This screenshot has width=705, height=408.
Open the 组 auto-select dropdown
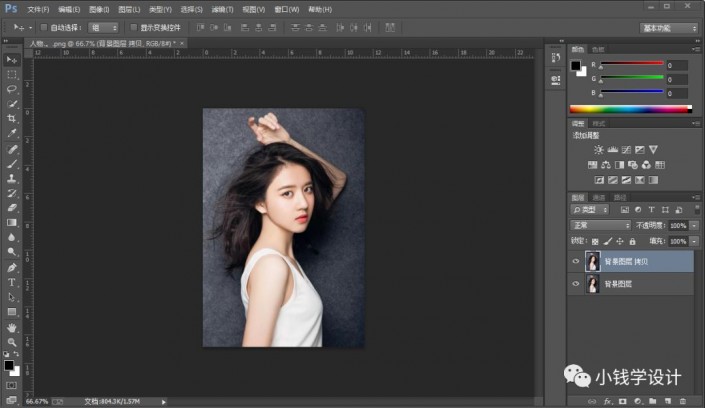click(103, 28)
